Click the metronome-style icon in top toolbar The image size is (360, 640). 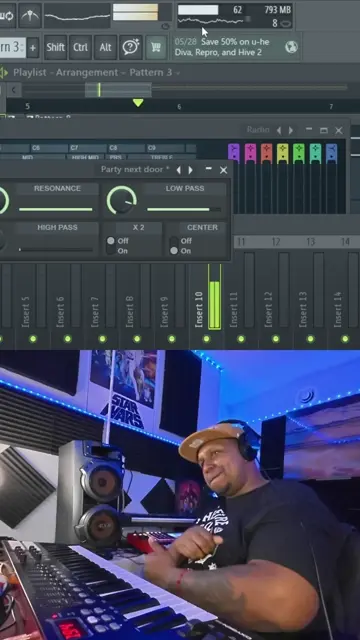[30, 16]
